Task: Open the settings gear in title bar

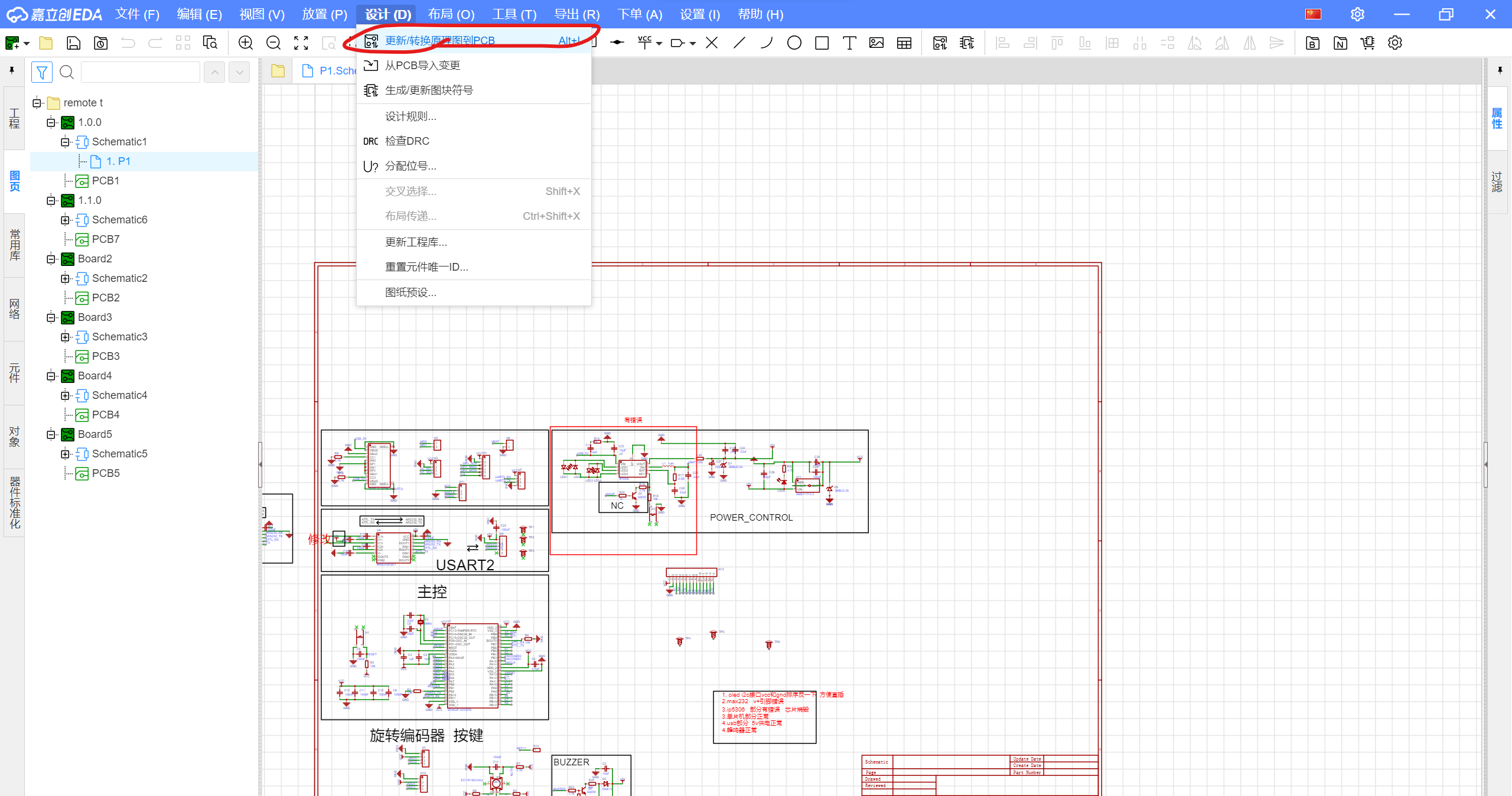Action: click(x=1357, y=14)
